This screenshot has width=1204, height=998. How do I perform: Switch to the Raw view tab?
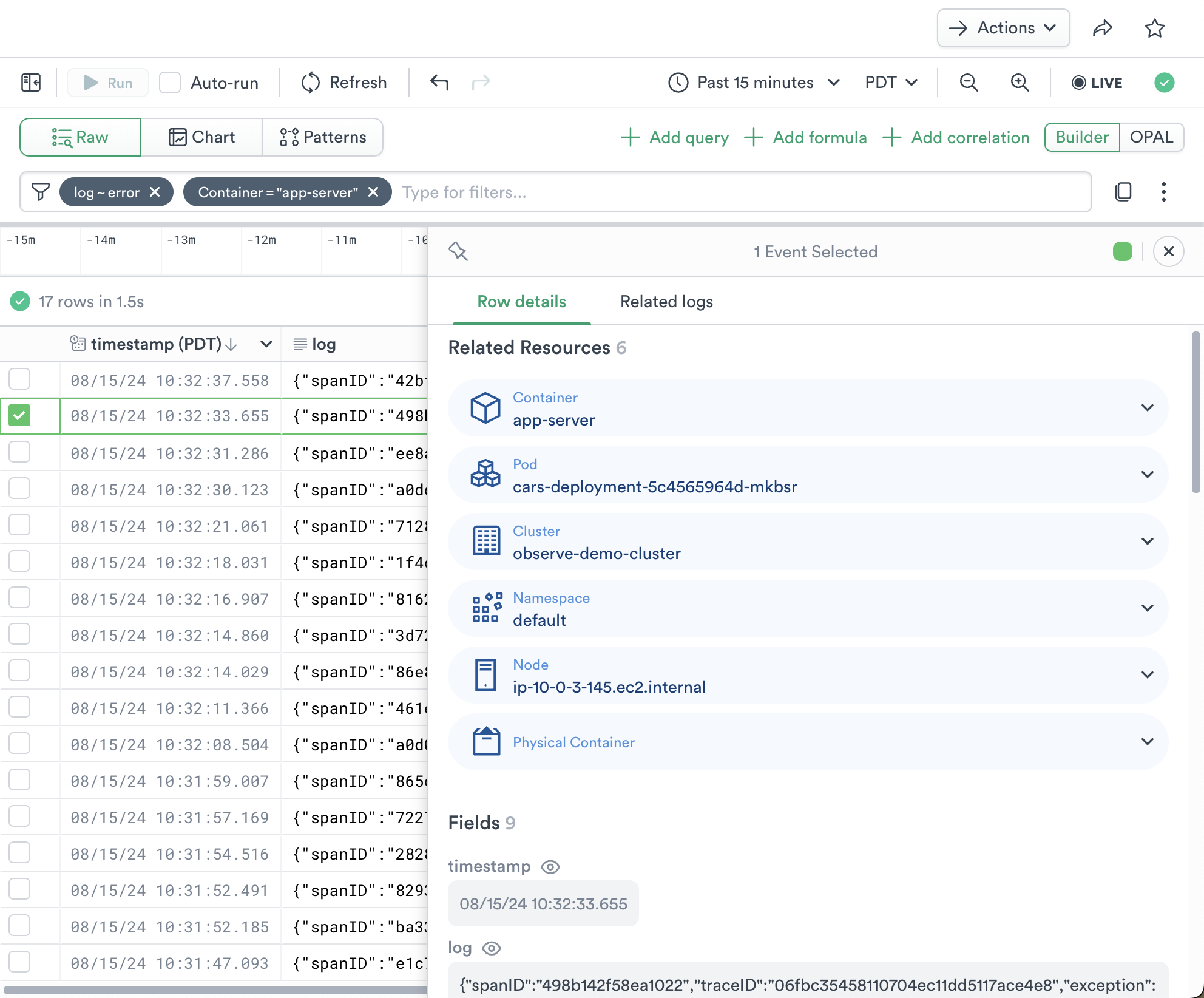pos(80,137)
